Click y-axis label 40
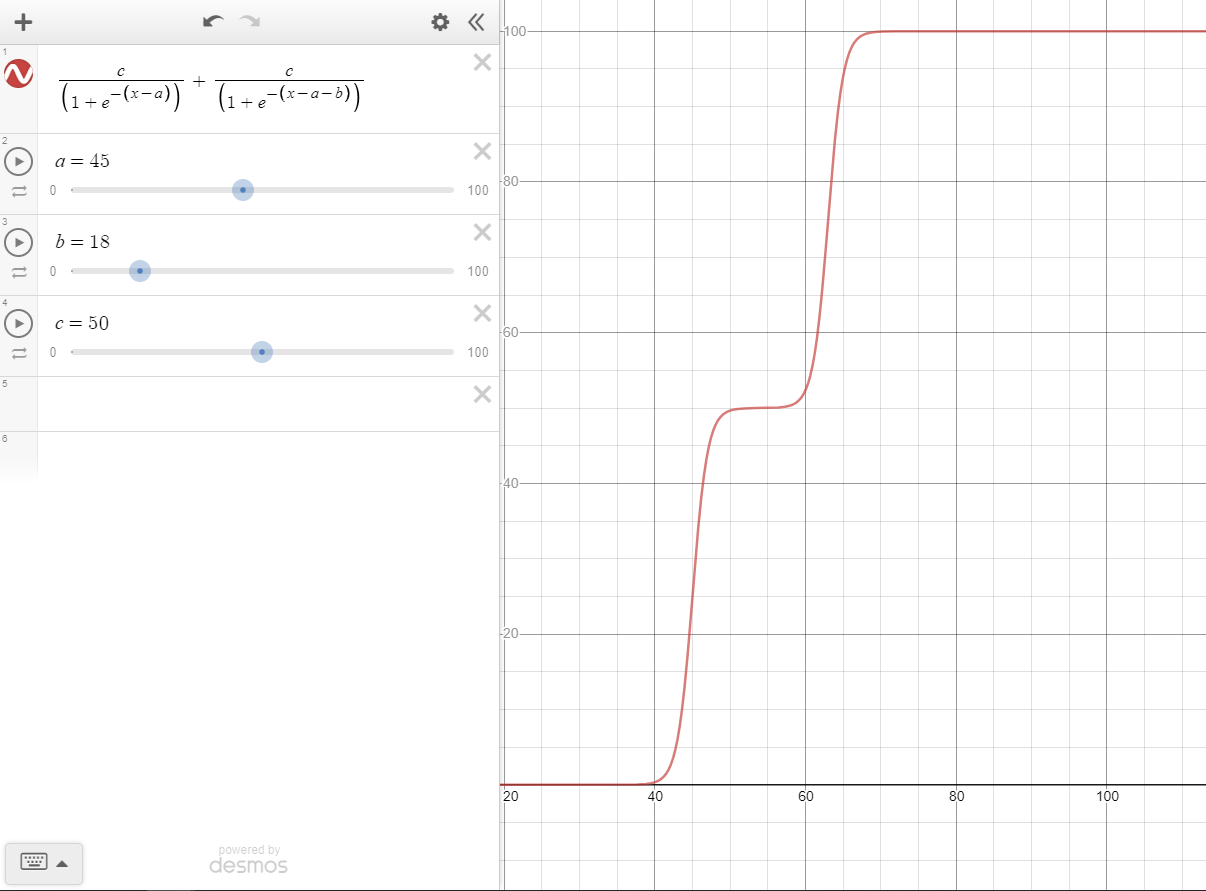 tap(511, 483)
